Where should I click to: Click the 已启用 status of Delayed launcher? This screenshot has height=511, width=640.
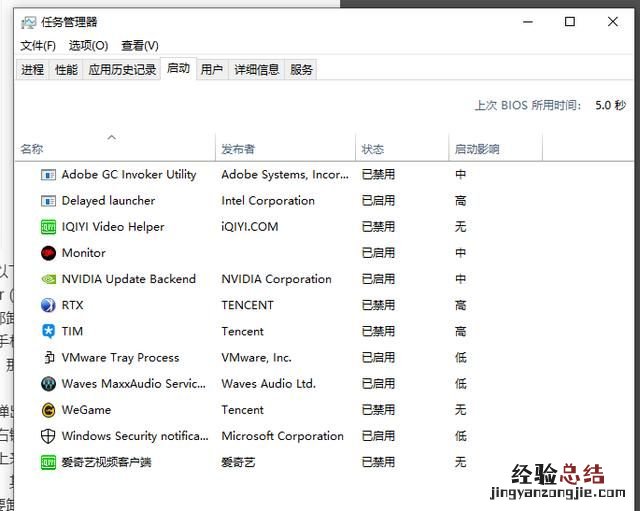click(x=378, y=201)
